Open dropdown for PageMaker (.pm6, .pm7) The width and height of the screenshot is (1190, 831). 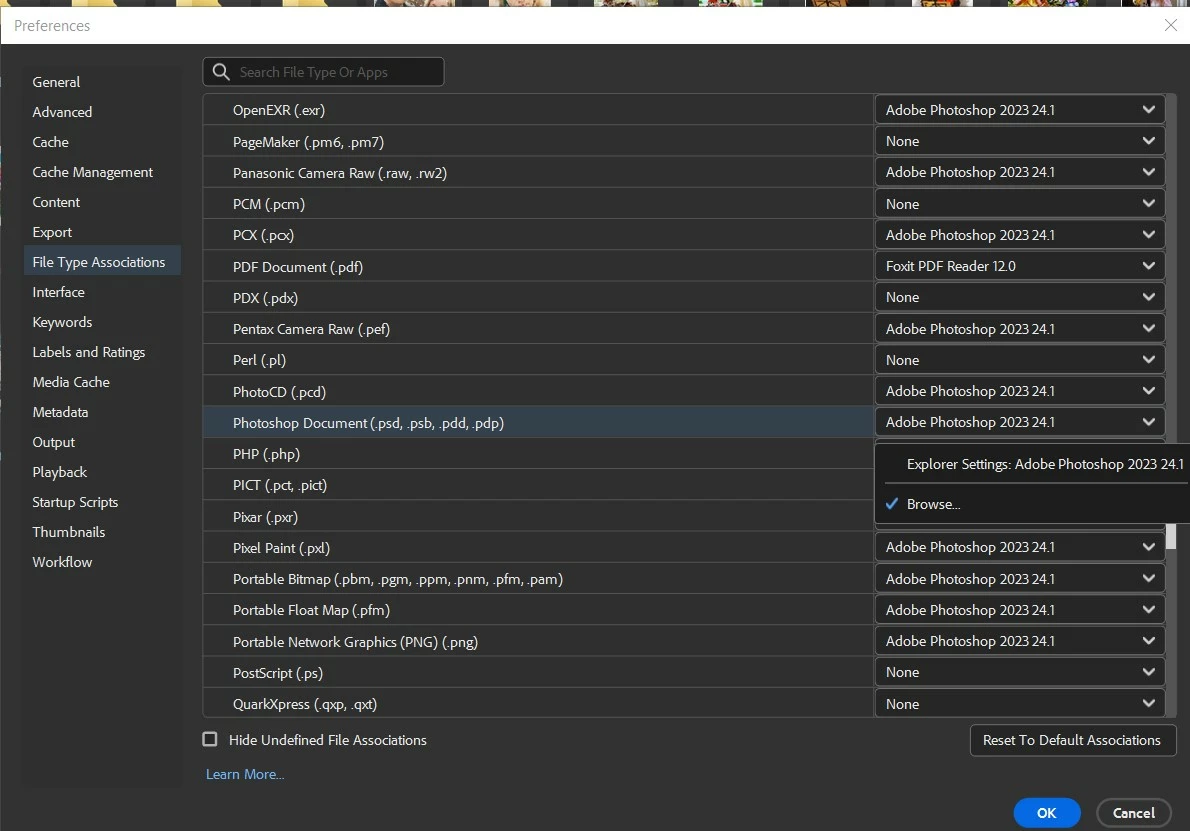click(x=1019, y=141)
